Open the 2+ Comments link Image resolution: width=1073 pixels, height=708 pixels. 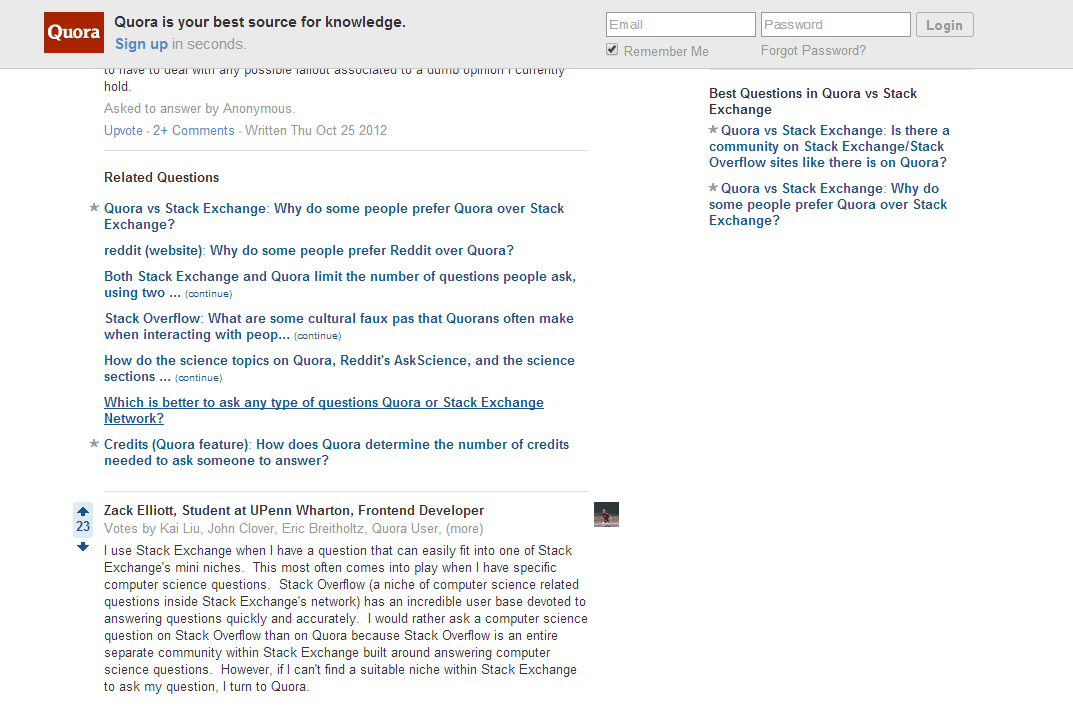(x=194, y=131)
